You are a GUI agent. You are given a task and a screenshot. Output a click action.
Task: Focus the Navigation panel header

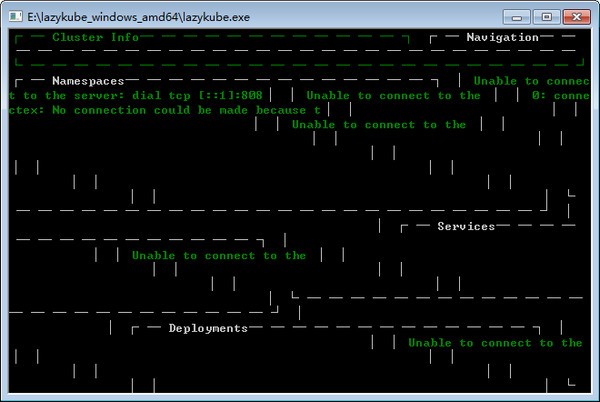[502, 37]
